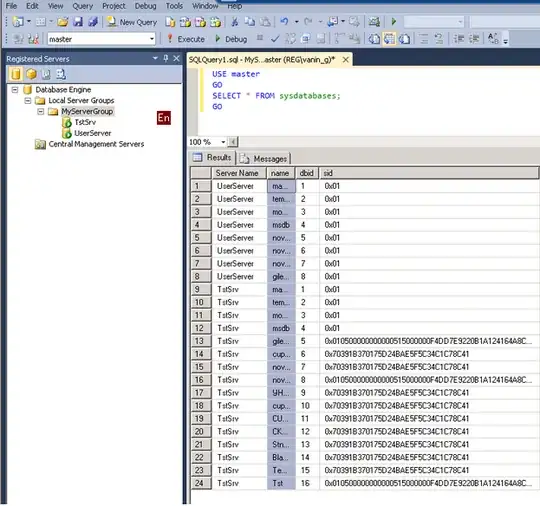Image resolution: width=540 pixels, height=506 pixels.
Task: Click the Debug button
Action: point(231,39)
